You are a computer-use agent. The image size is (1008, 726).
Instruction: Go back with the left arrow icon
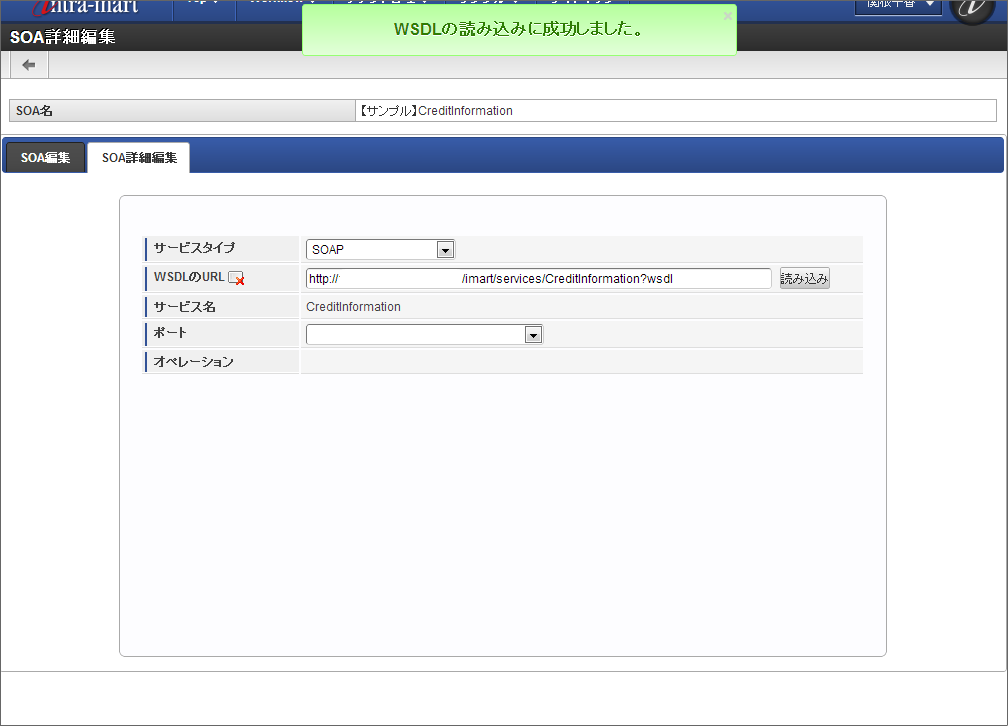(29, 65)
